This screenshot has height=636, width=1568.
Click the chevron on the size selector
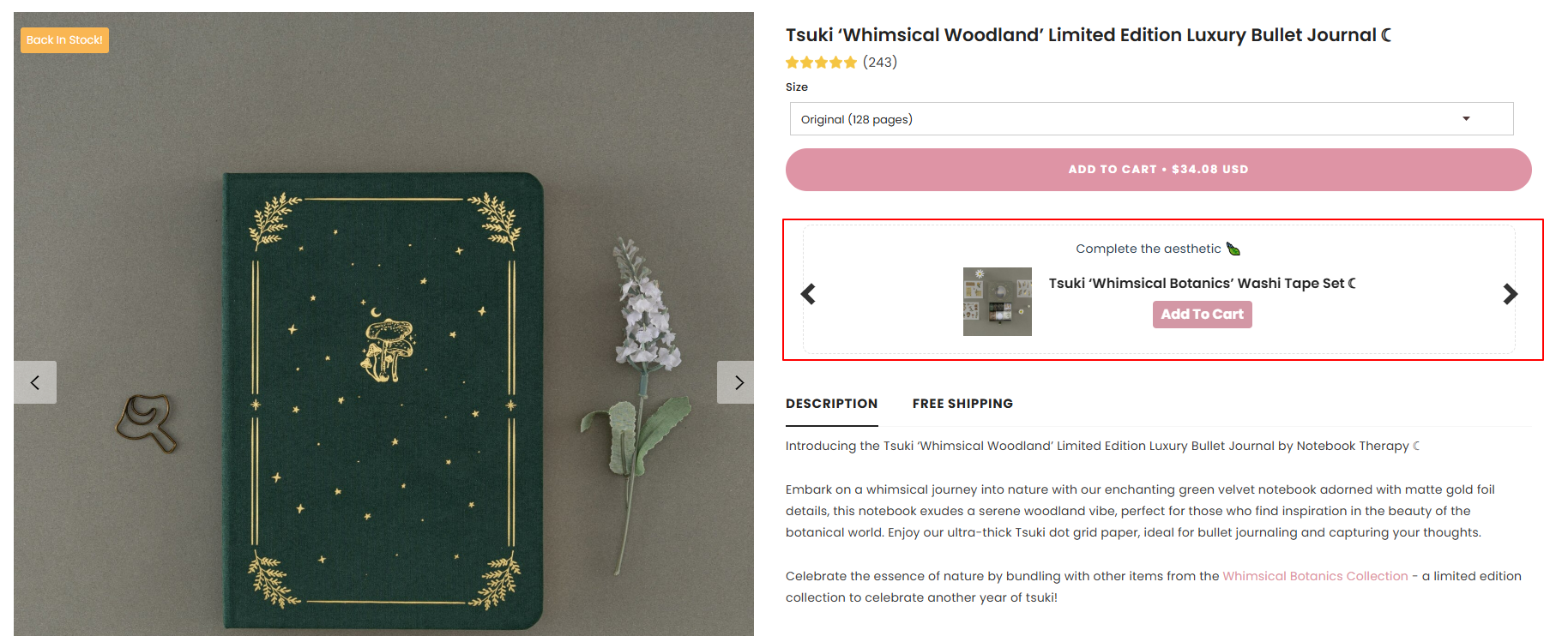1465,118
